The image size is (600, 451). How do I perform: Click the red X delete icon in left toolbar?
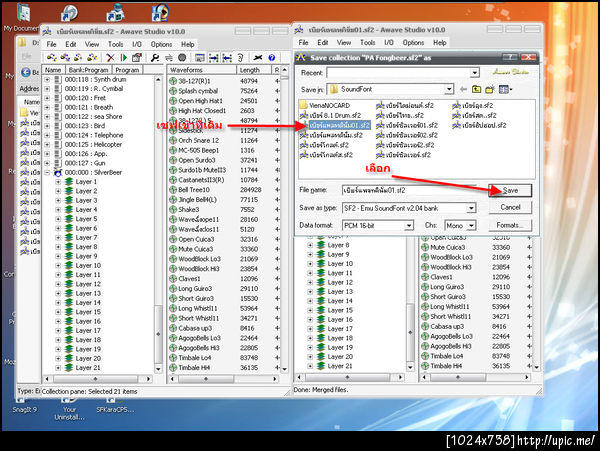(110, 58)
